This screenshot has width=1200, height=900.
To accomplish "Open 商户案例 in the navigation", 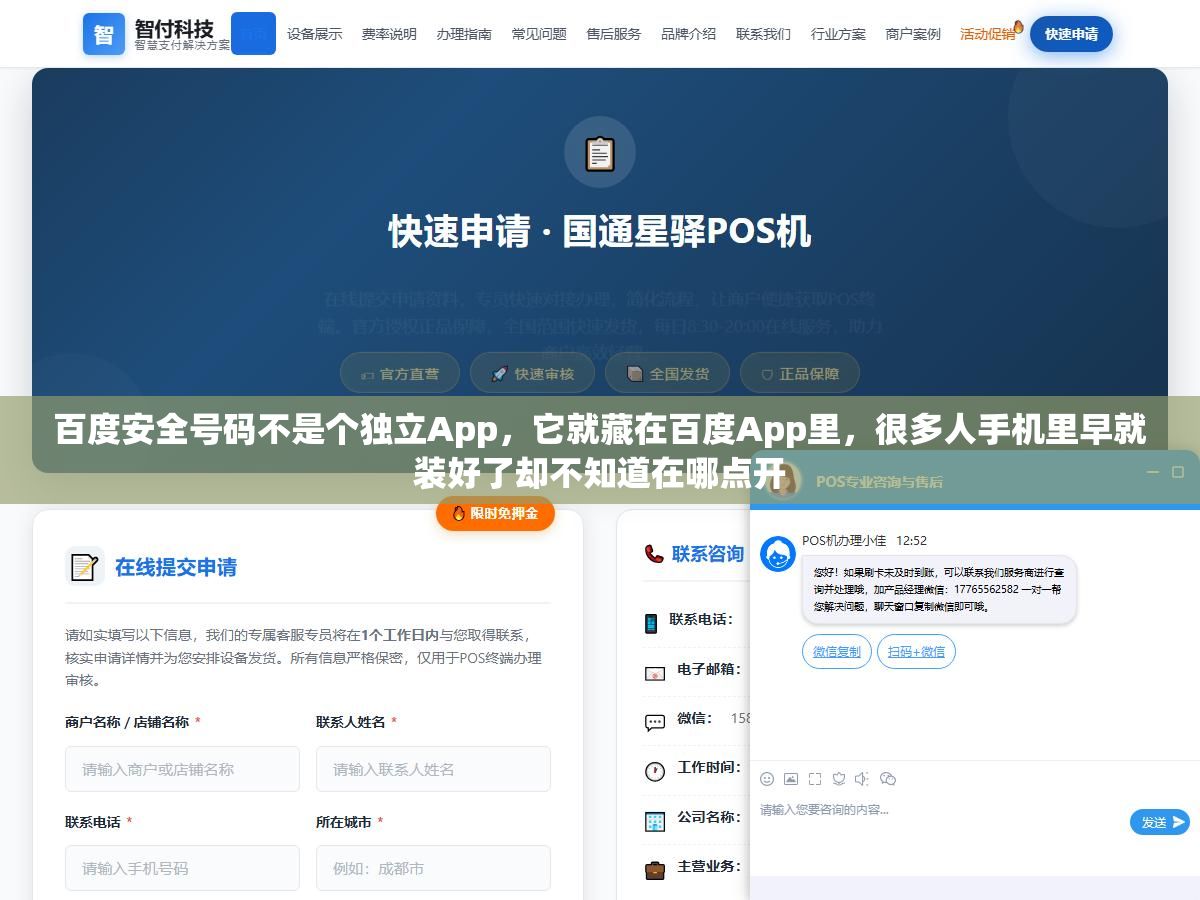I will (913, 34).
